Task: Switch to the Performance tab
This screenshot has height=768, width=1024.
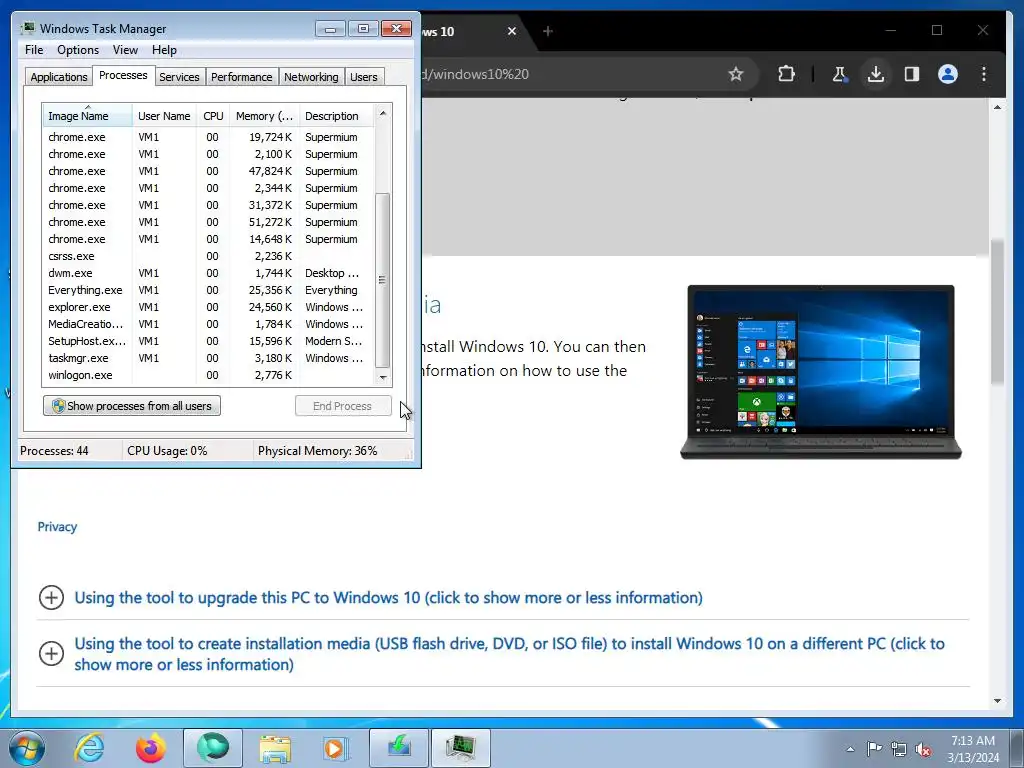Action: coord(242,76)
